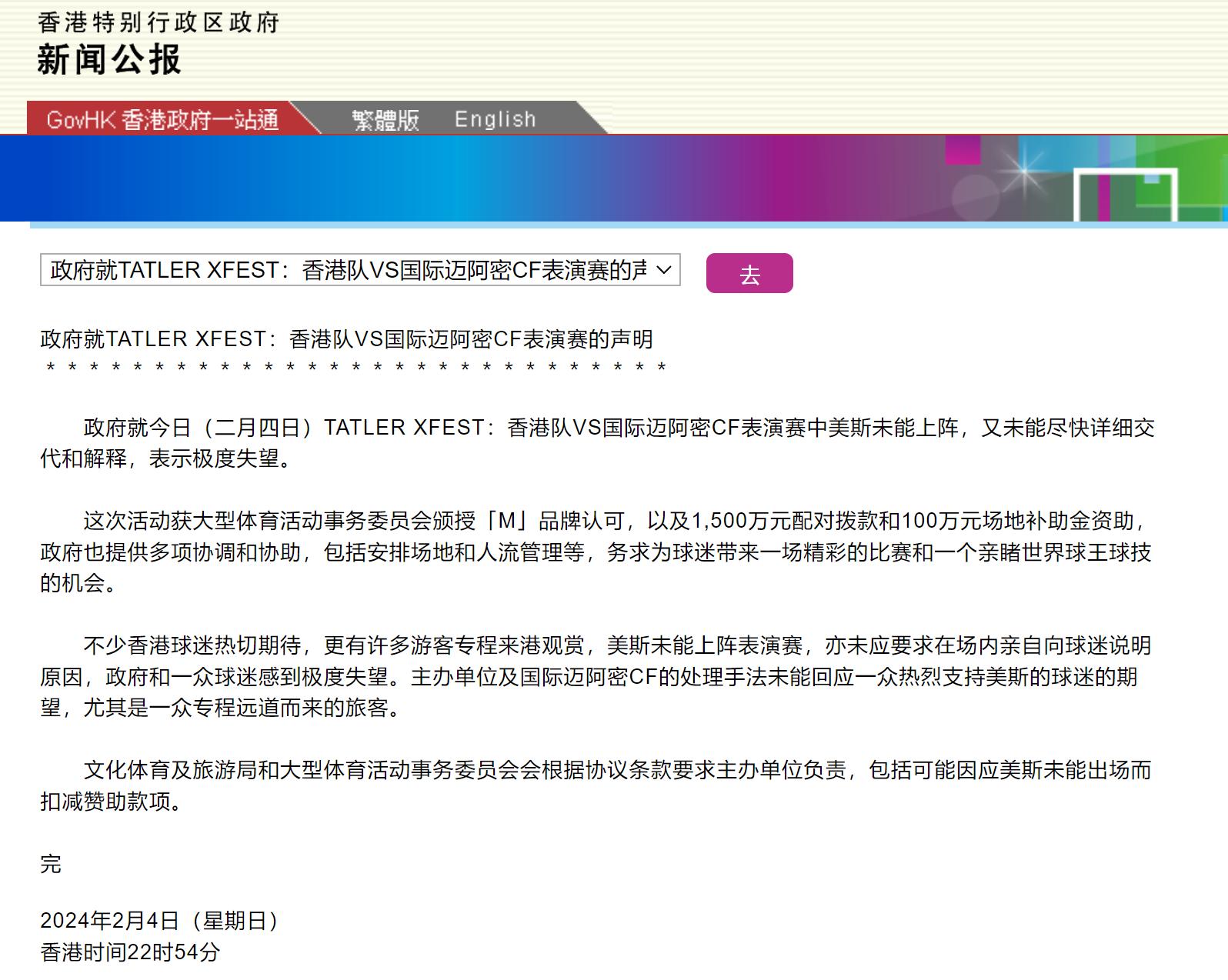Click the first paragraph mentioning 二月四日
1228x980 pixels.
597,443
